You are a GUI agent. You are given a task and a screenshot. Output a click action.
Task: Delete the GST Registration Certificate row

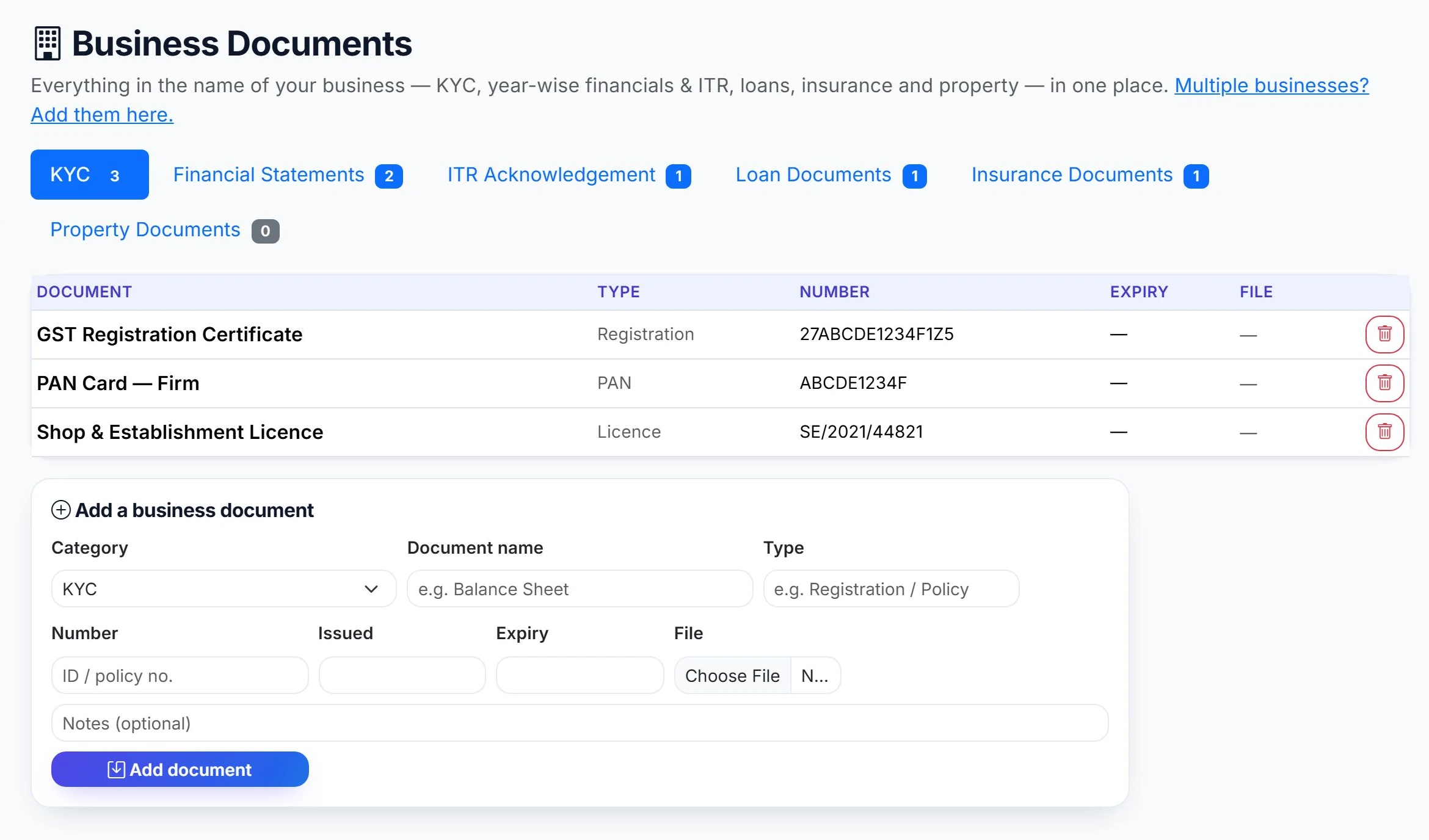pyautogui.click(x=1384, y=334)
